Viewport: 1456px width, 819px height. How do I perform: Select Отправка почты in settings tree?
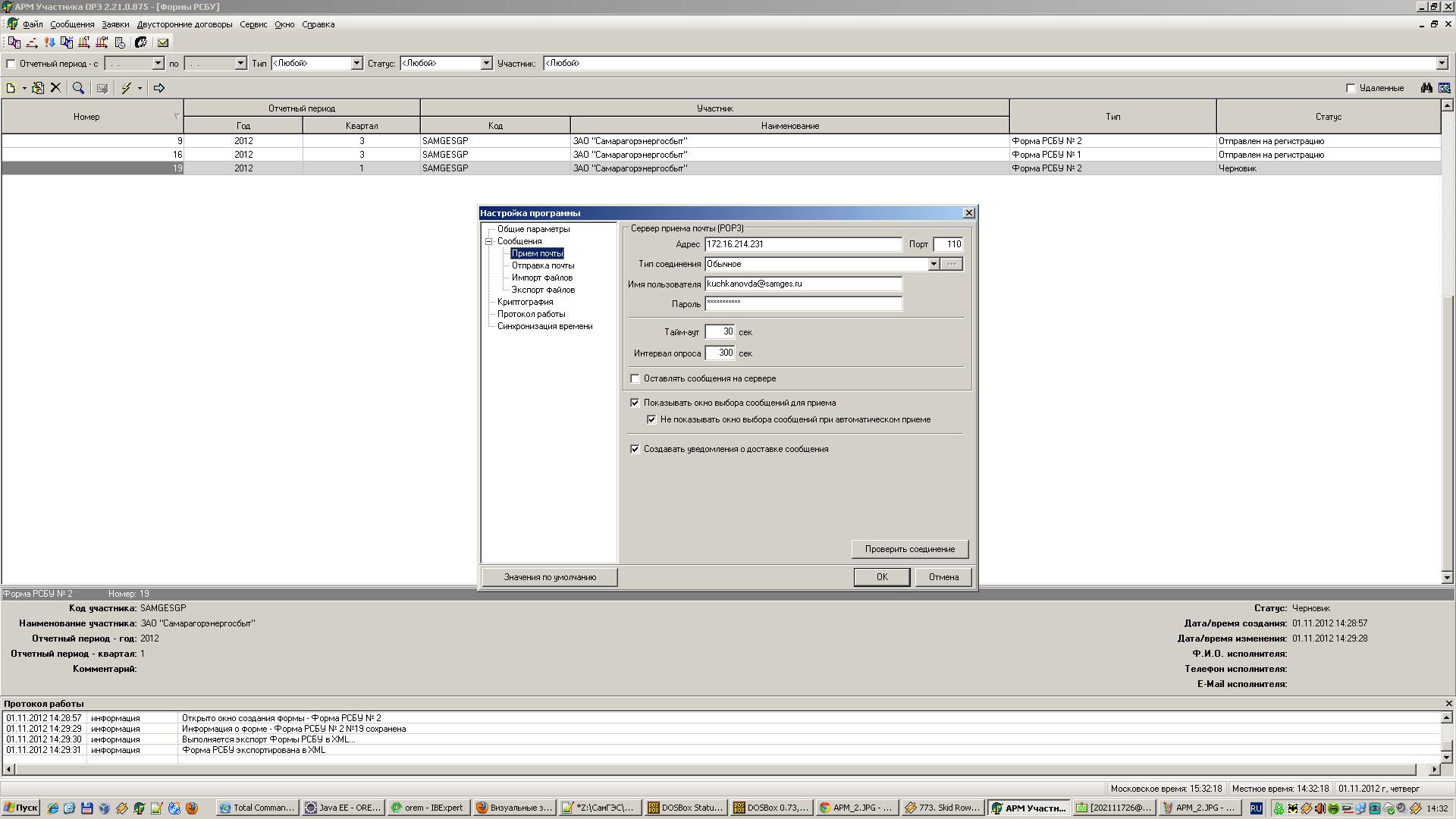click(543, 265)
